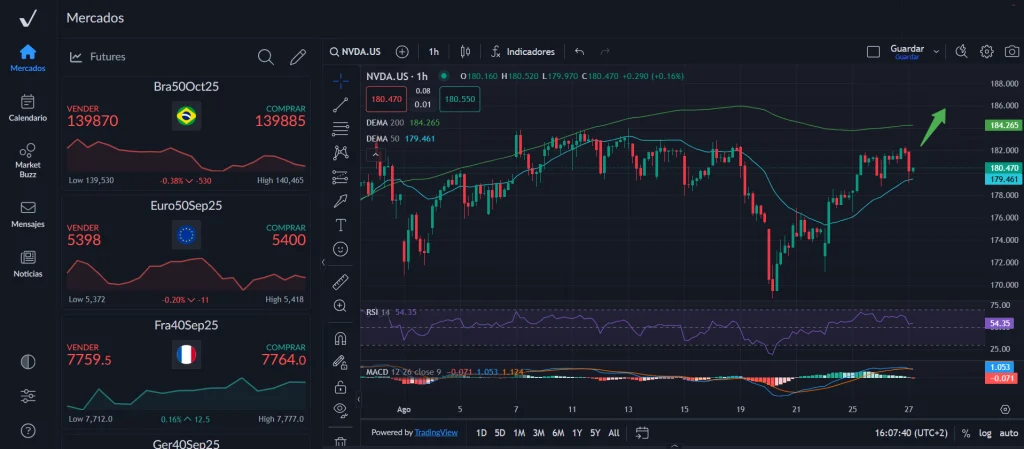
Task: Select the zoom in tool
Action: coord(340,305)
